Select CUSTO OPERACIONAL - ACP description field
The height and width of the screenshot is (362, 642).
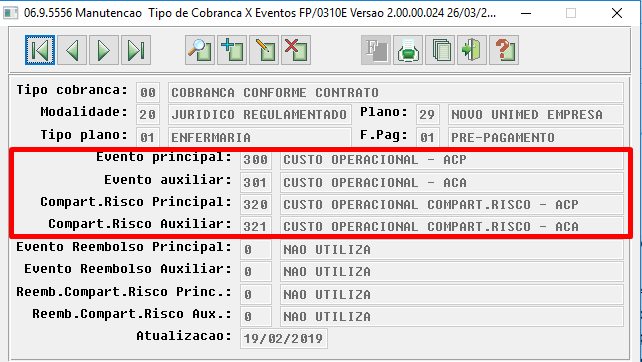(x=452, y=160)
